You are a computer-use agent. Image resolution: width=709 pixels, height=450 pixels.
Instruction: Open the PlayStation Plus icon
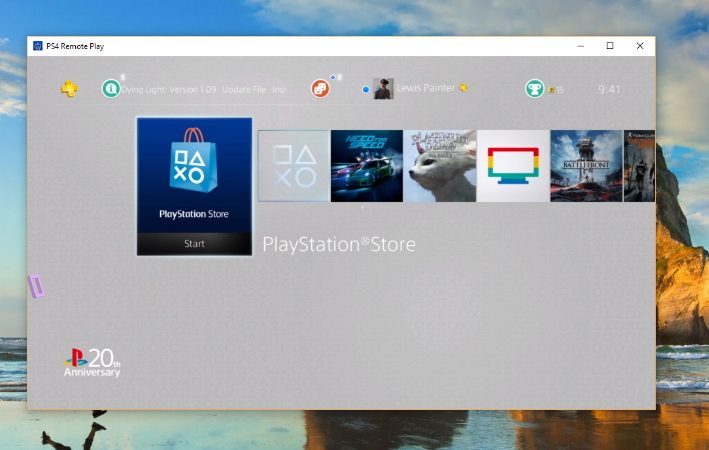pyautogui.click(x=69, y=89)
